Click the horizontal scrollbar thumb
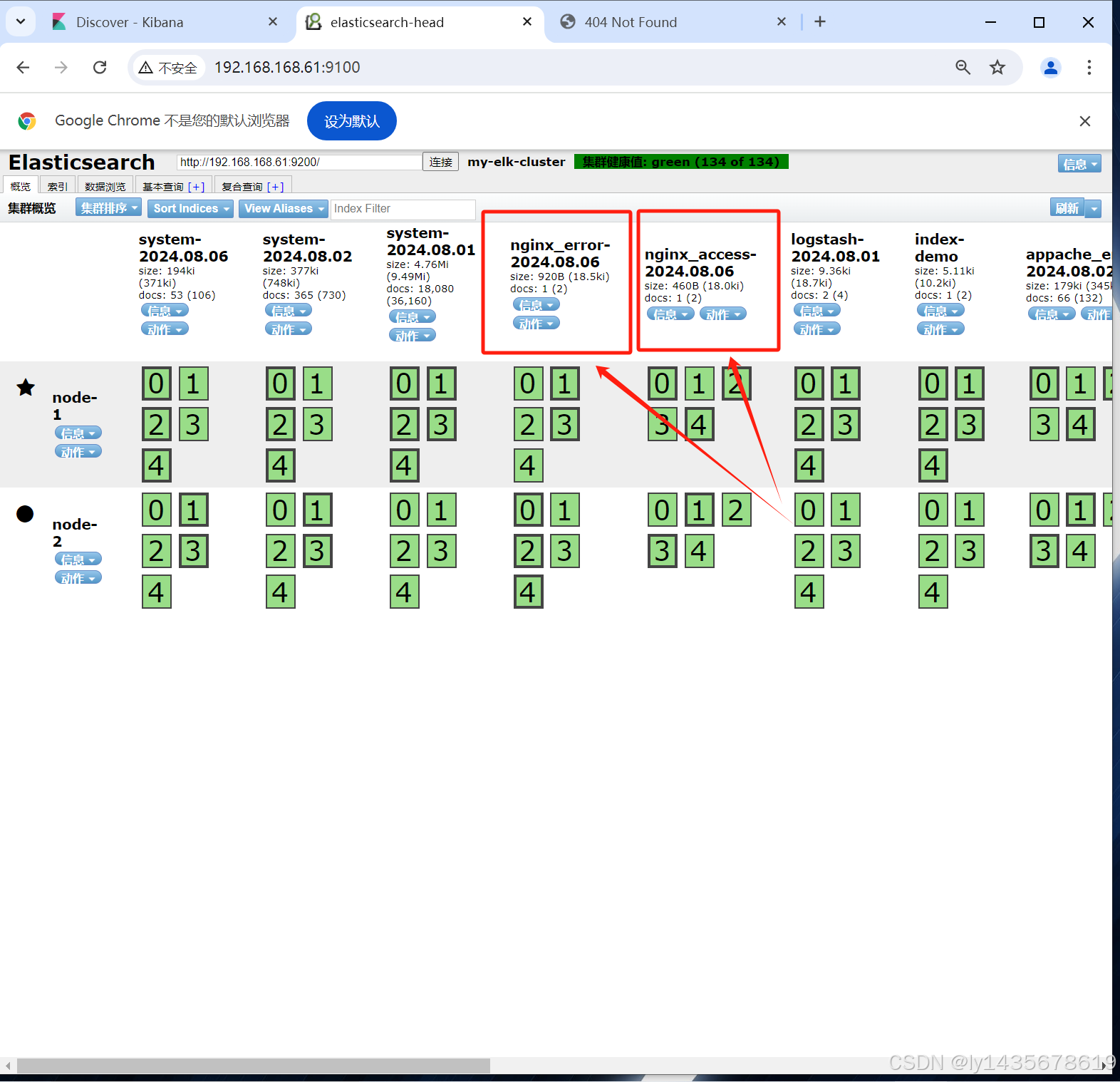 [x=254, y=1066]
